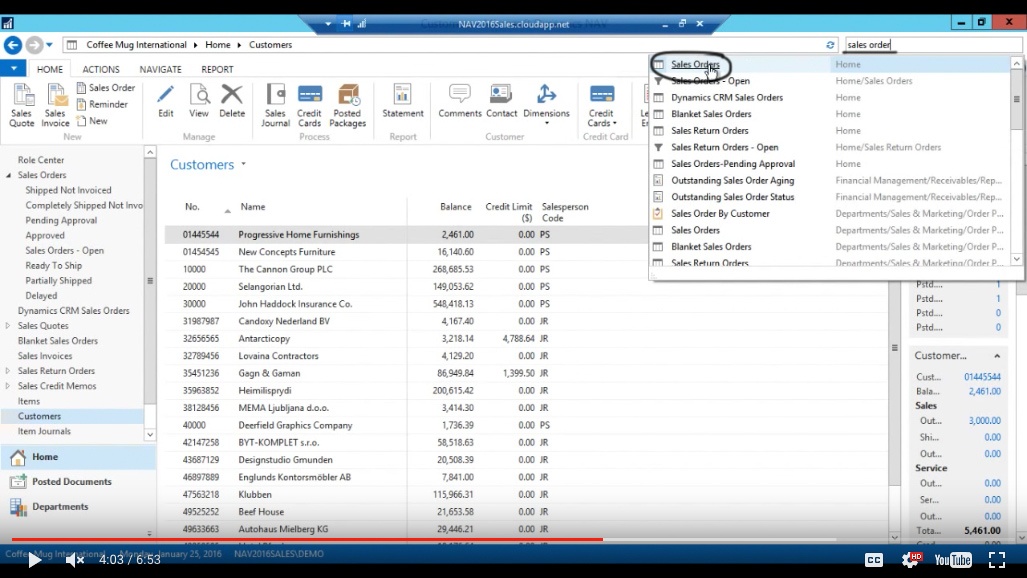
Task: Open the View icon for the customer
Action: (x=201, y=105)
